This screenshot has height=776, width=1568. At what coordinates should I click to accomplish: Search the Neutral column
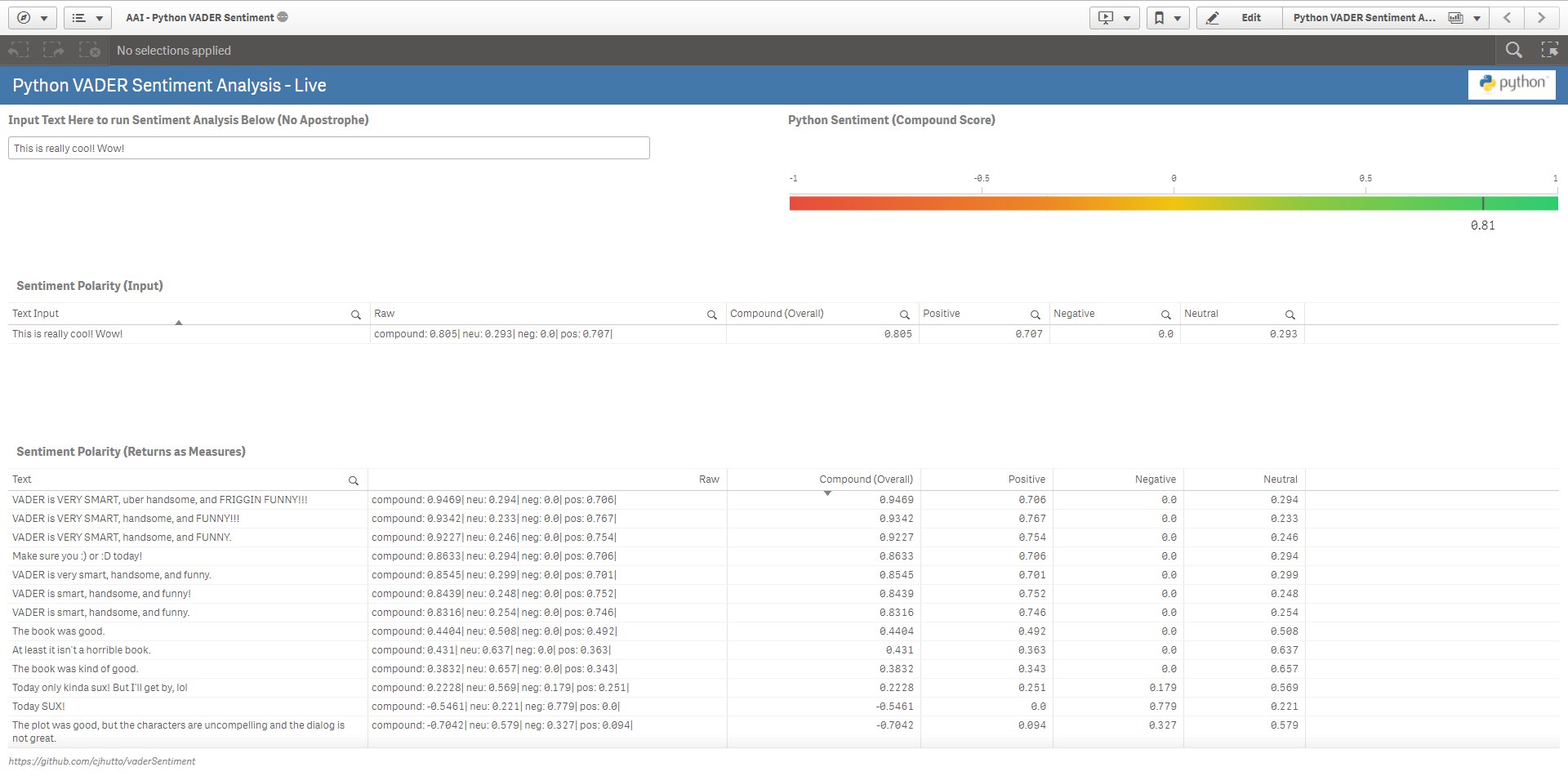coord(1290,314)
